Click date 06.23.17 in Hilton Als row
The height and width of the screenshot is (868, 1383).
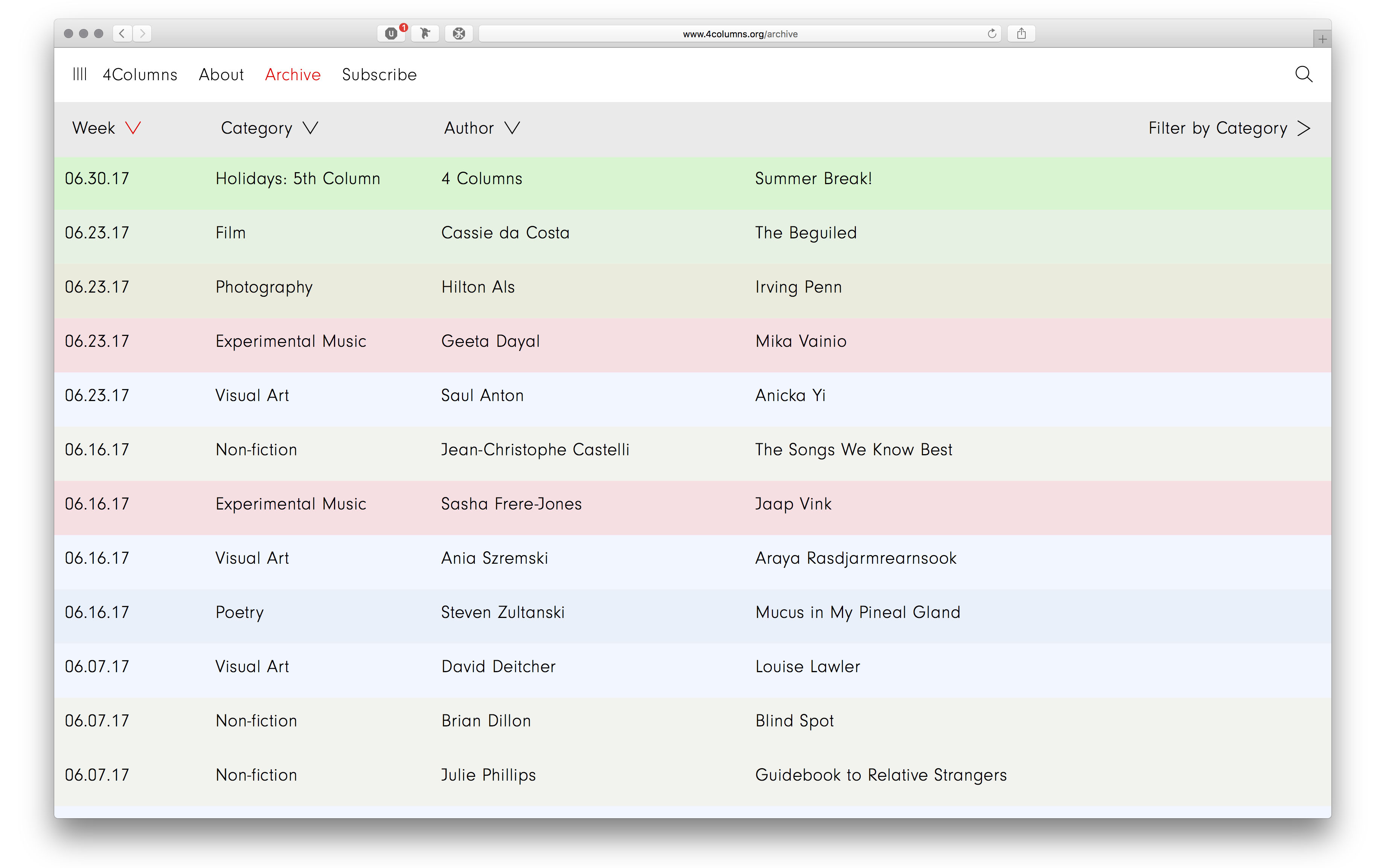tap(97, 287)
